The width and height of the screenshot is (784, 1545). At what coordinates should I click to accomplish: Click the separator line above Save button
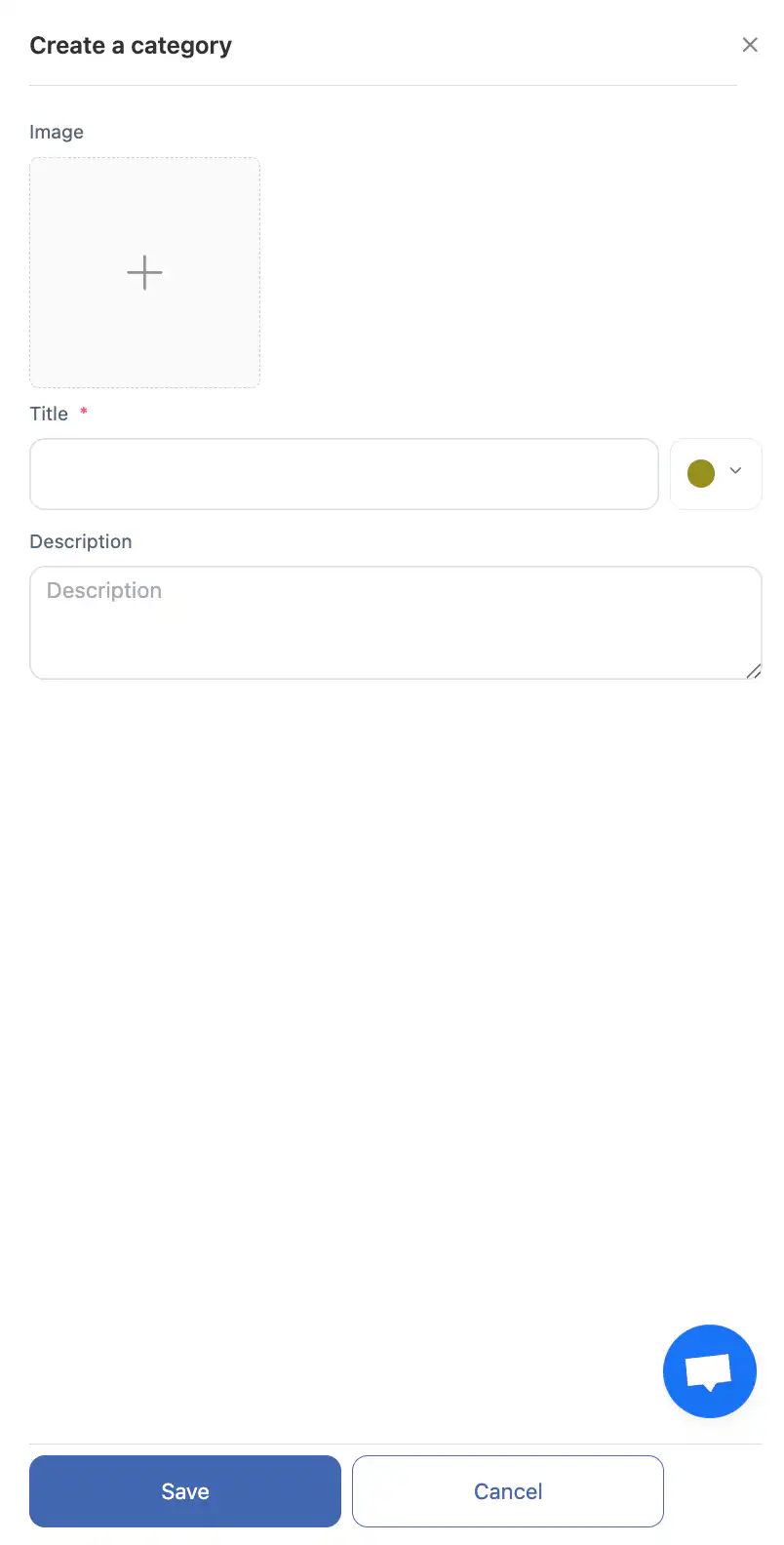tap(395, 1444)
